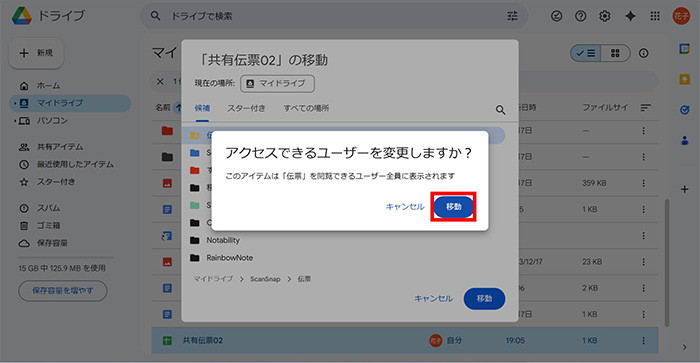
Task: Open more actions for 359 KB file row
Action: (643, 183)
